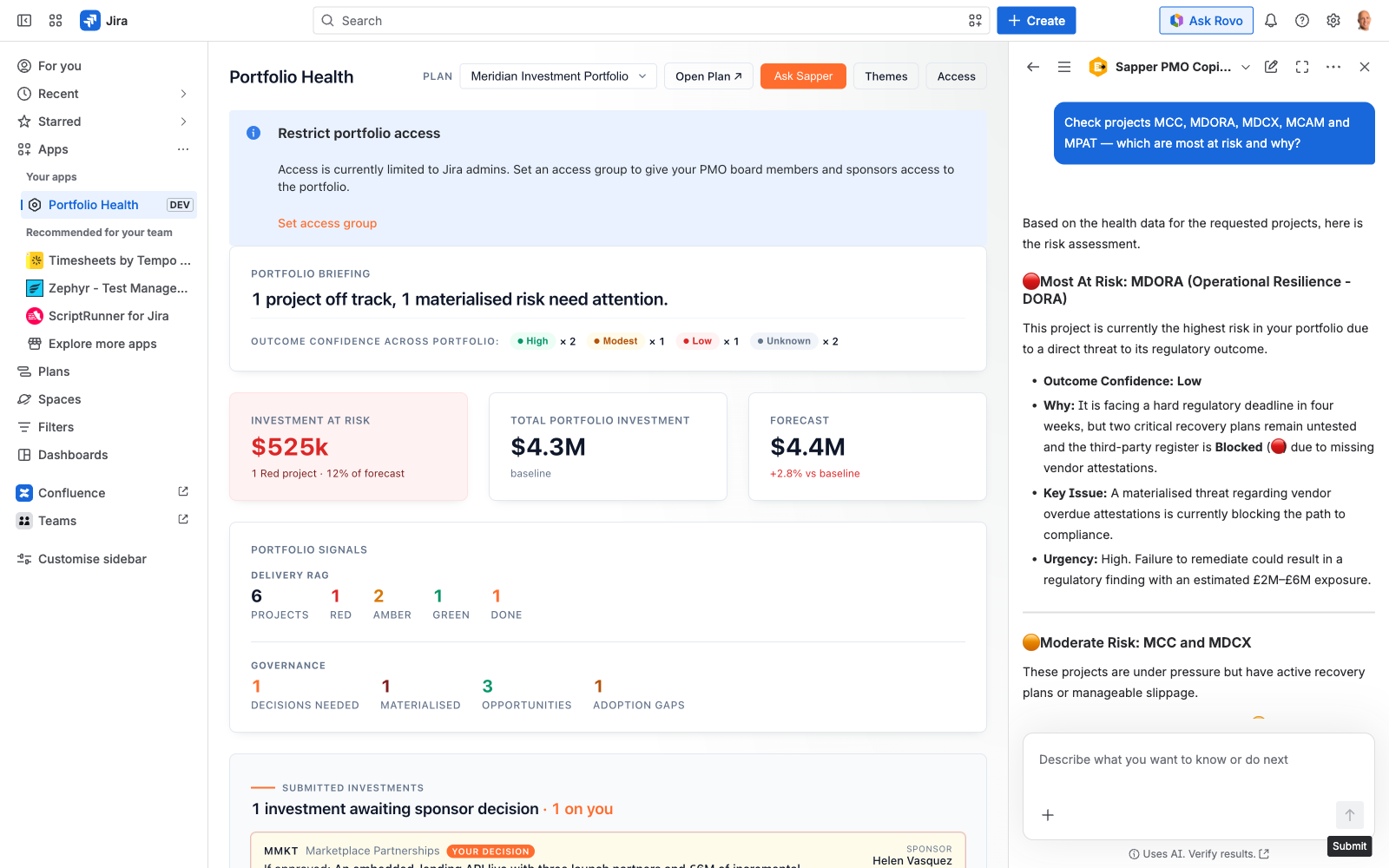This screenshot has width=1389, height=868.
Task: Click the Unknown confidence badge
Action: coord(784,341)
